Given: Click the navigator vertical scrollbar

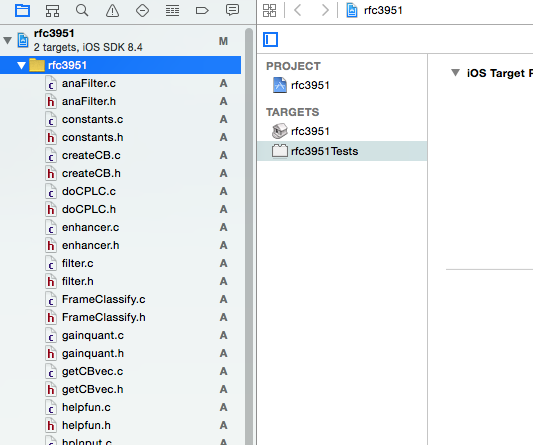Looking at the screenshot, I should [248, 236].
